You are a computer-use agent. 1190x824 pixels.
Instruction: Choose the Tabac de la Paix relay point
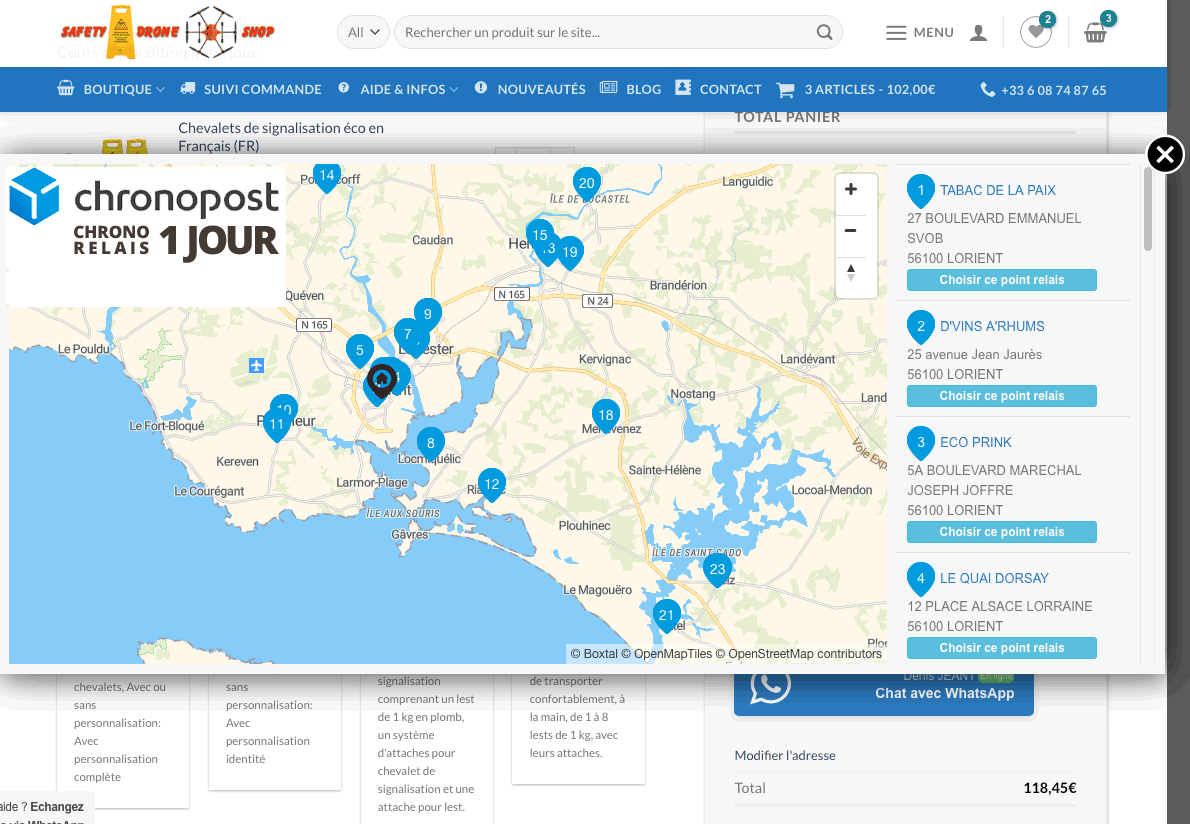click(x=1001, y=280)
